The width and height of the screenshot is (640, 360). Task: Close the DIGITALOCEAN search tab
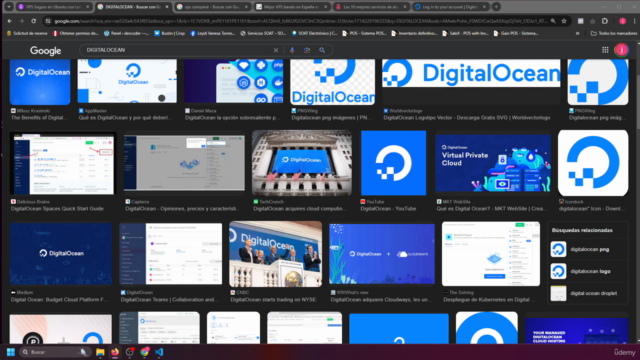167,7
